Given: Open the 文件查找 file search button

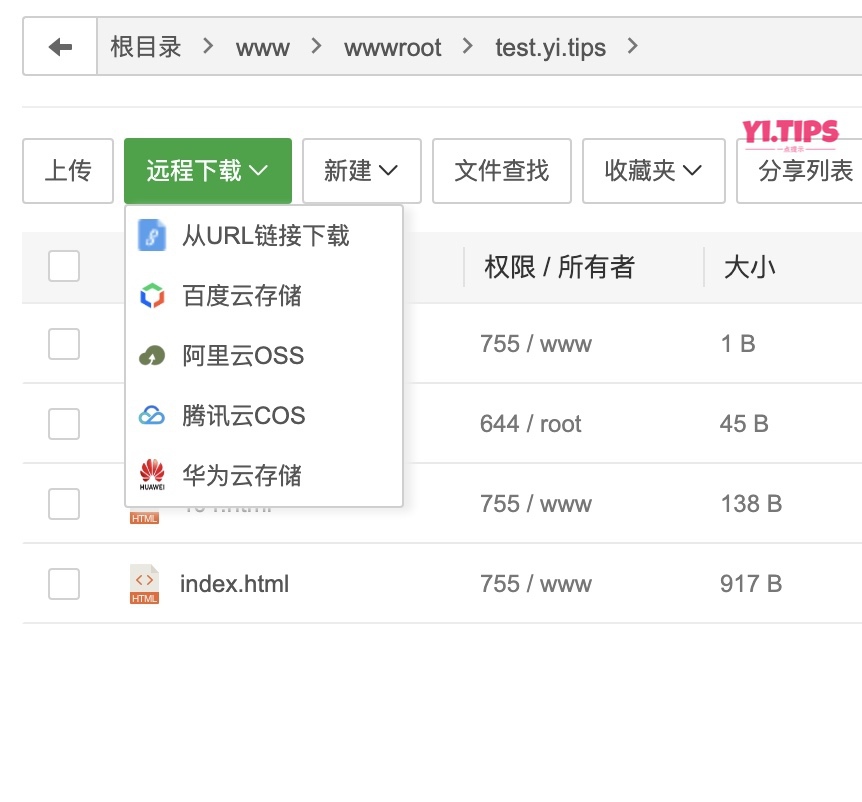Looking at the screenshot, I should (502, 171).
